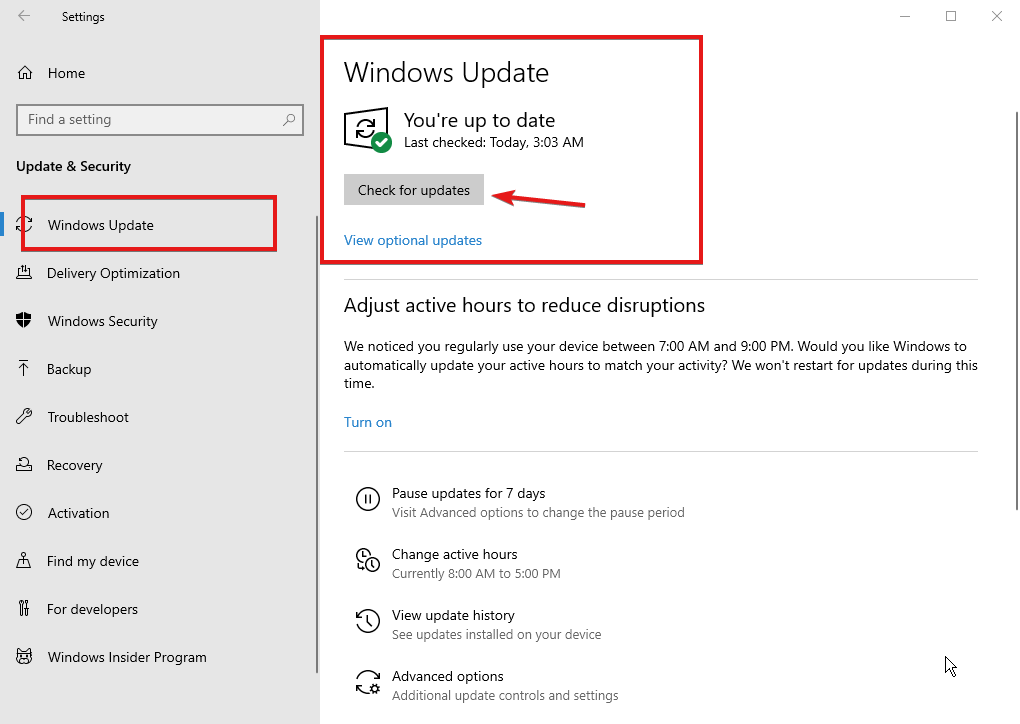Click the Home icon in sidebar
The image size is (1020, 724).
click(25, 73)
